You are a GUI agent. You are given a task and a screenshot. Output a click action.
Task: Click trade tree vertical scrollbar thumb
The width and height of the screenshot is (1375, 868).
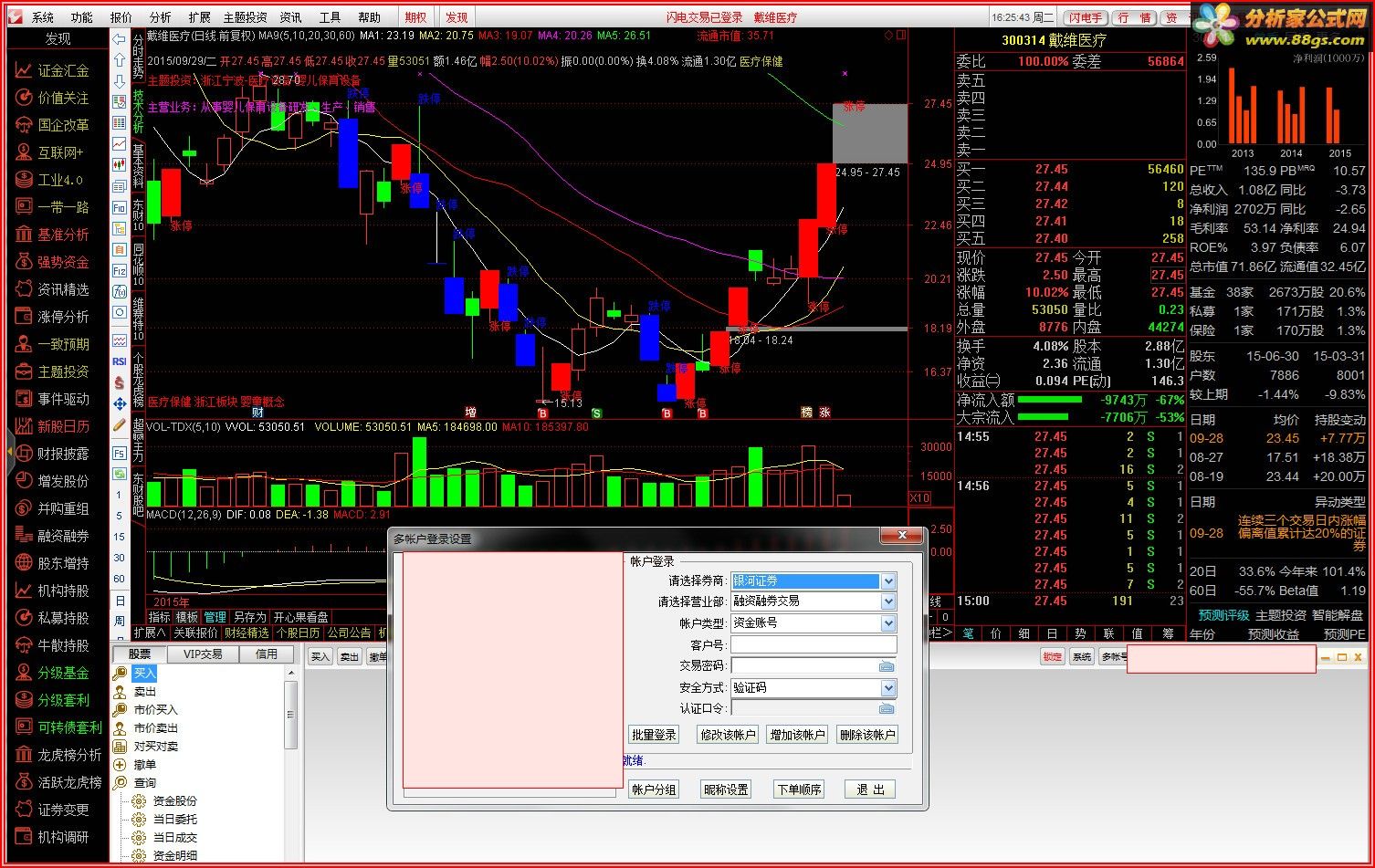291,715
